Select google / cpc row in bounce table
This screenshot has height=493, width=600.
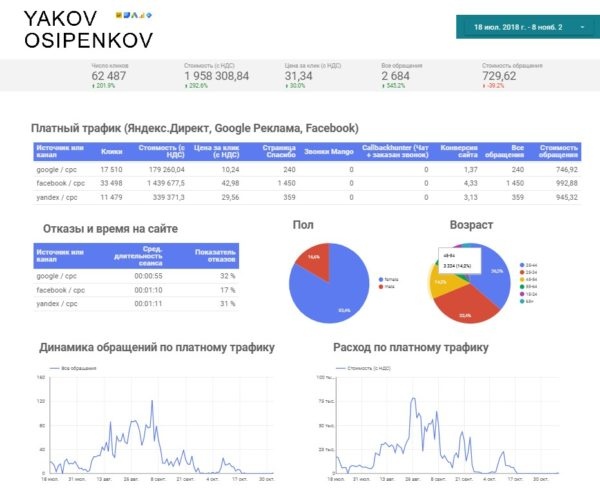point(136,276)
